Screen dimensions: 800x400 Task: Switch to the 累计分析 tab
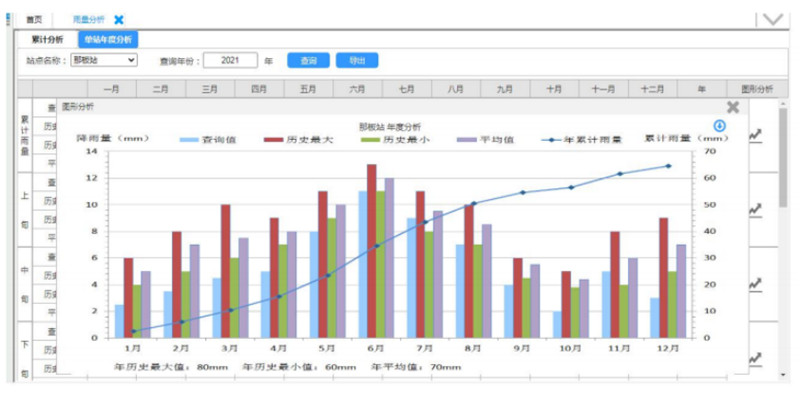46,40
